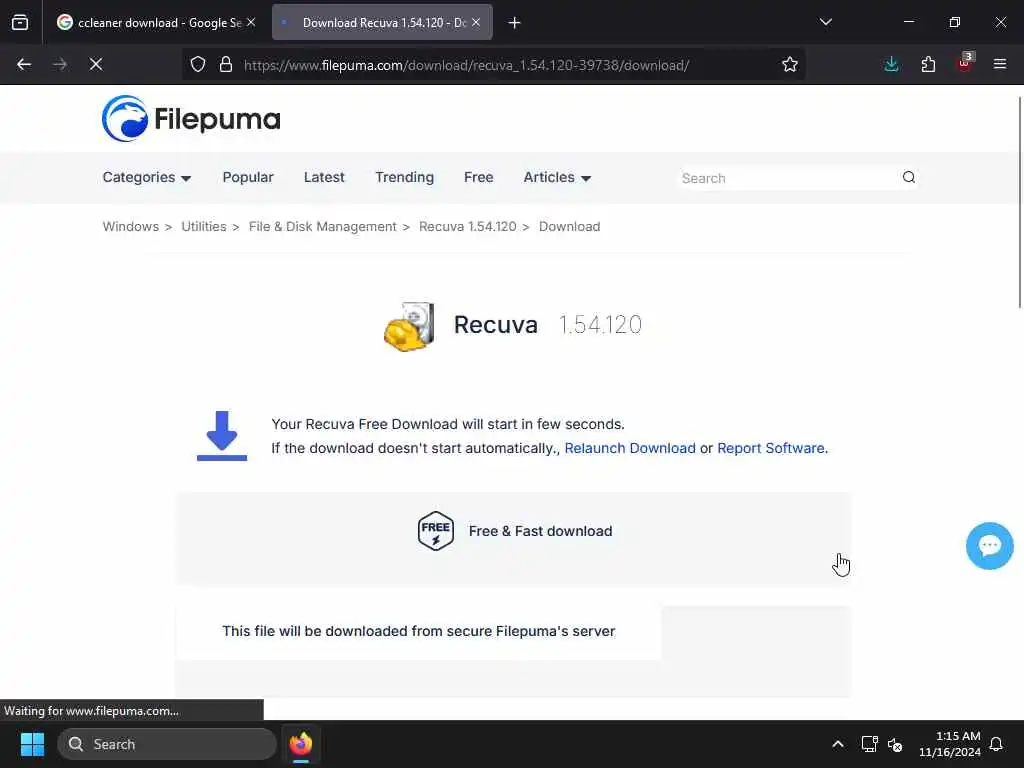Select the Download Recuva tab
This screenshot has height=768, width=1024.
tap(382, 23)
